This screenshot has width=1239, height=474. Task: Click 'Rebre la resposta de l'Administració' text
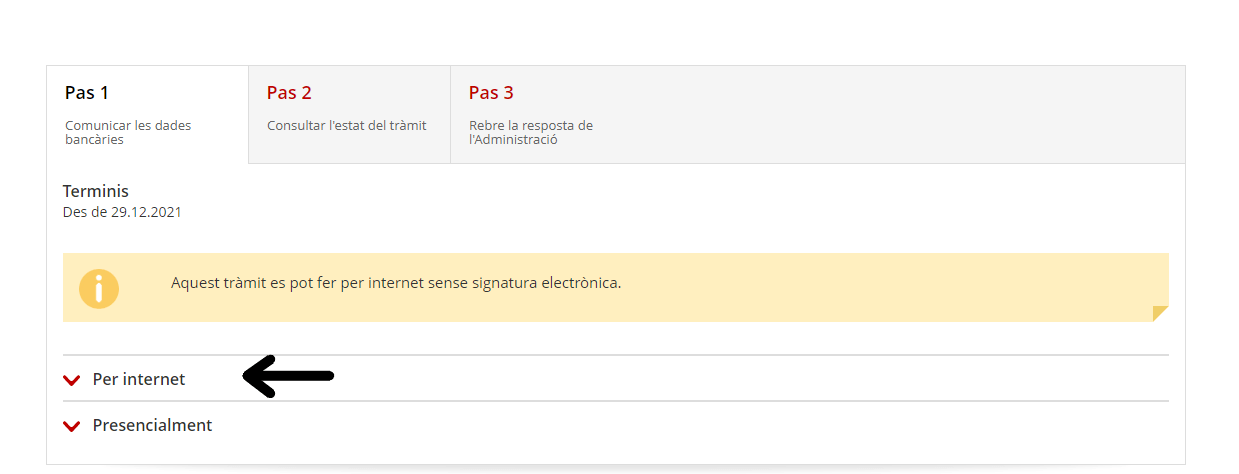point(531,132)
